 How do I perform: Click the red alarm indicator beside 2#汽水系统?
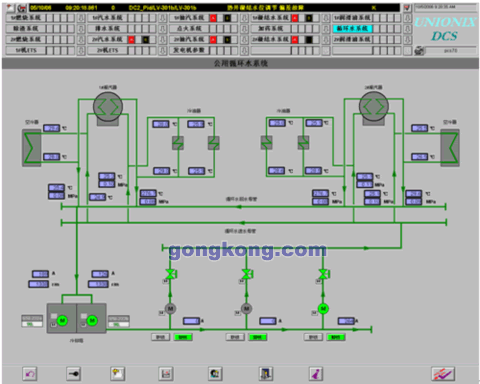point(132,40)
